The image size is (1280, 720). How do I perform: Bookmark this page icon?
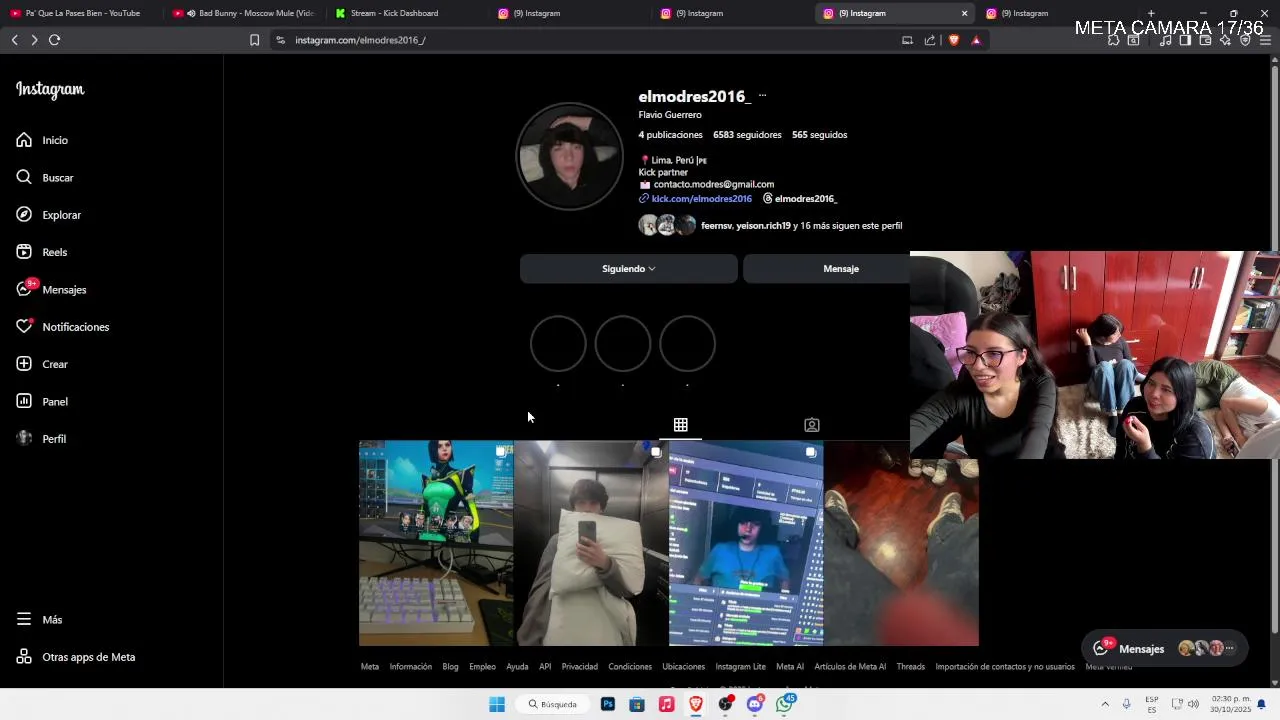click(x=254, y=40)
